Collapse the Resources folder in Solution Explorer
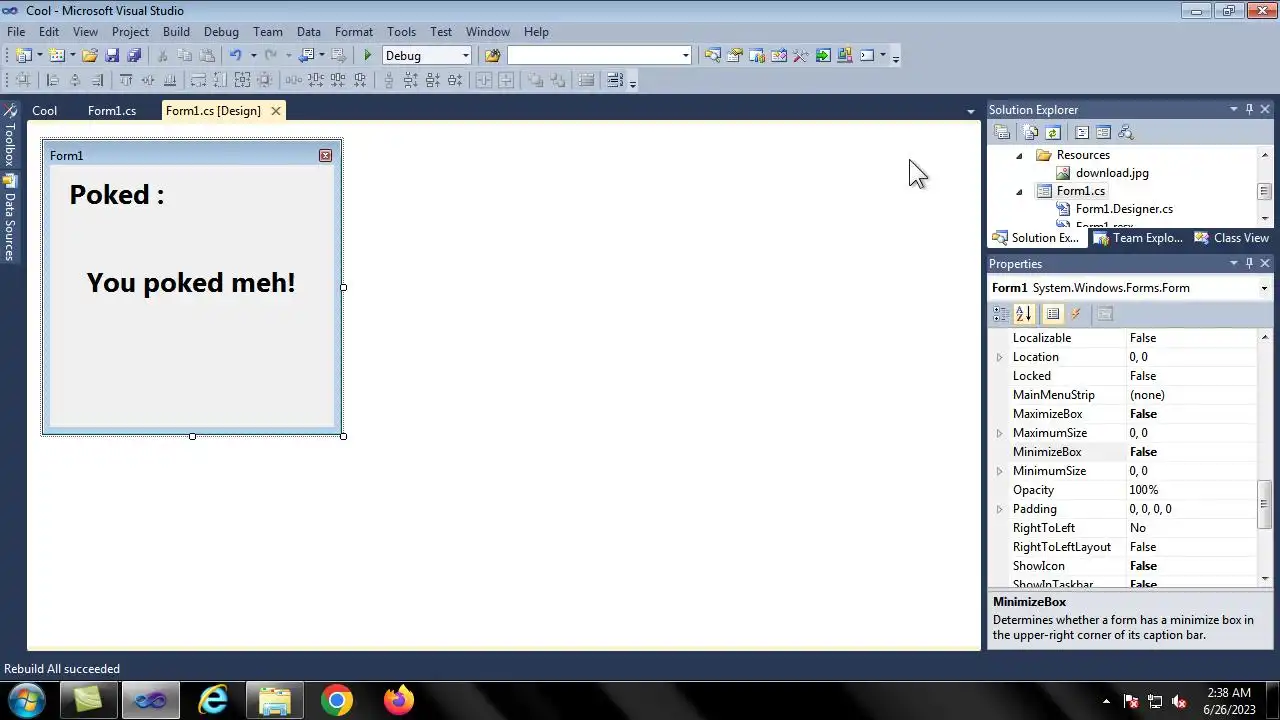Screen dimensions: 1280x720 [x=1019, y=155]
